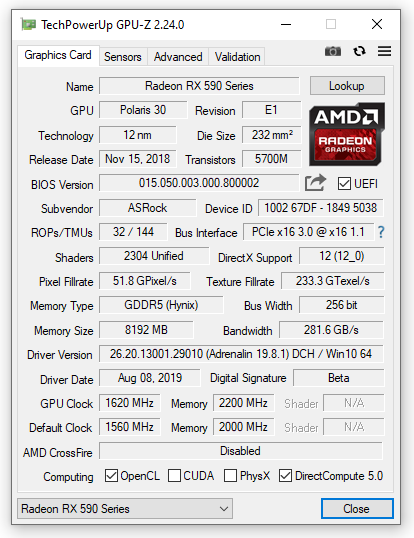Click the BIOS export share icon
Viewport: 414px width, 538px height.
[315, 183]
